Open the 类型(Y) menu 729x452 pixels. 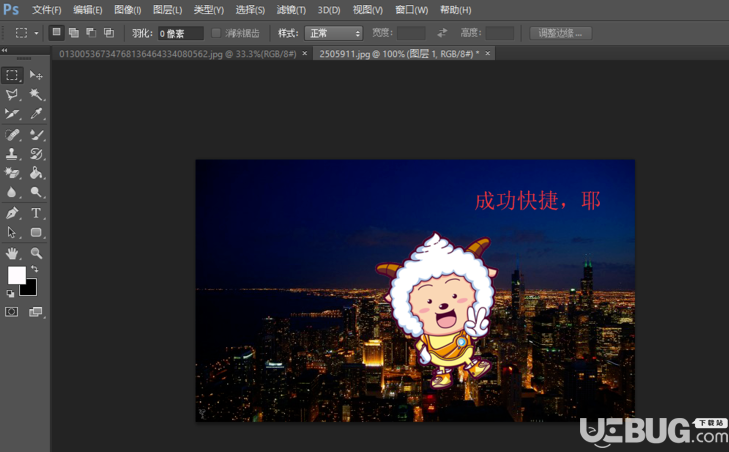click(209, 10)
